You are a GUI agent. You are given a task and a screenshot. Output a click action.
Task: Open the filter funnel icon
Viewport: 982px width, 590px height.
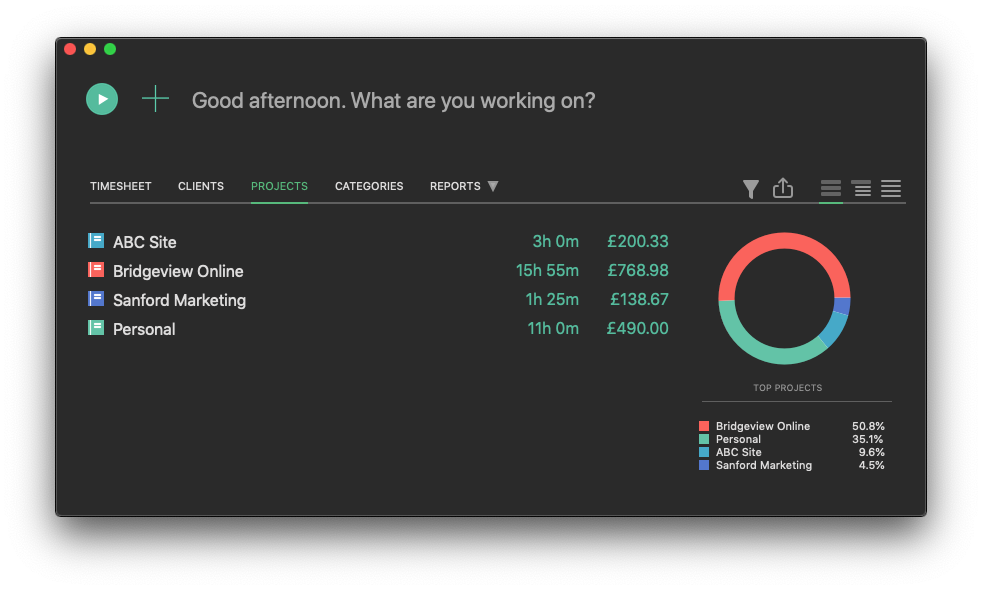point(750,188)
